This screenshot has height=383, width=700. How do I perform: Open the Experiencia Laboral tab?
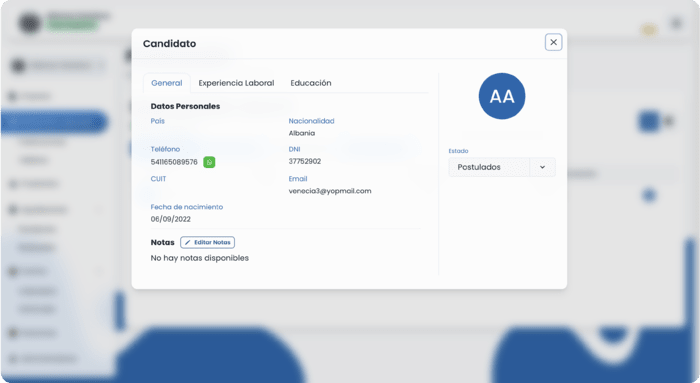click(x=236, y=83)
